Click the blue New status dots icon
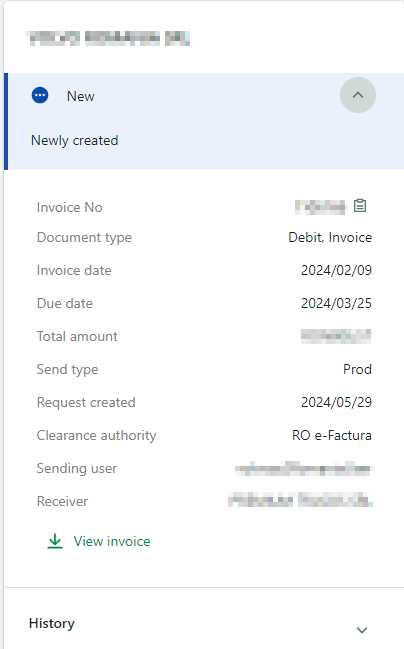Viewport: 404px width, 649px height. [x=40, y=96]
